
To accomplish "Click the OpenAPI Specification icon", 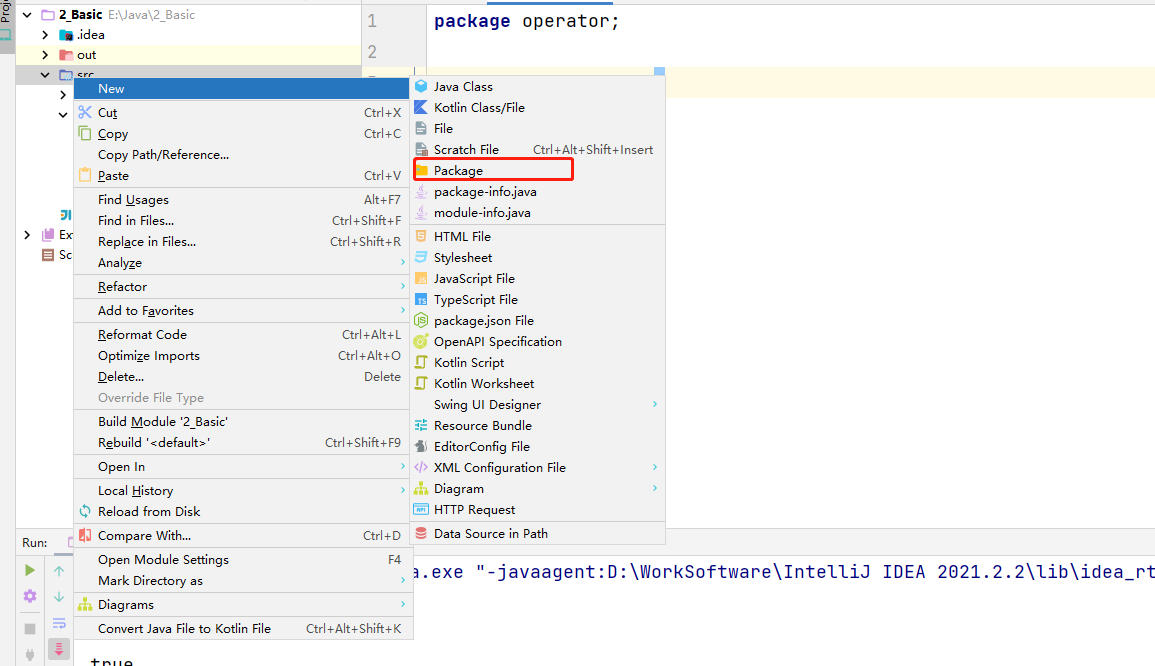I will [421, 341].
